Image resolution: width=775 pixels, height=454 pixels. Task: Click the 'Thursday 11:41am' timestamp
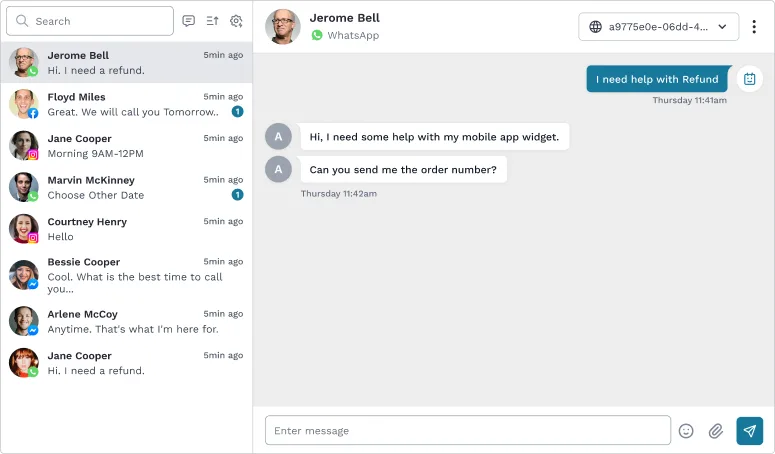click(x=689, y=100)
